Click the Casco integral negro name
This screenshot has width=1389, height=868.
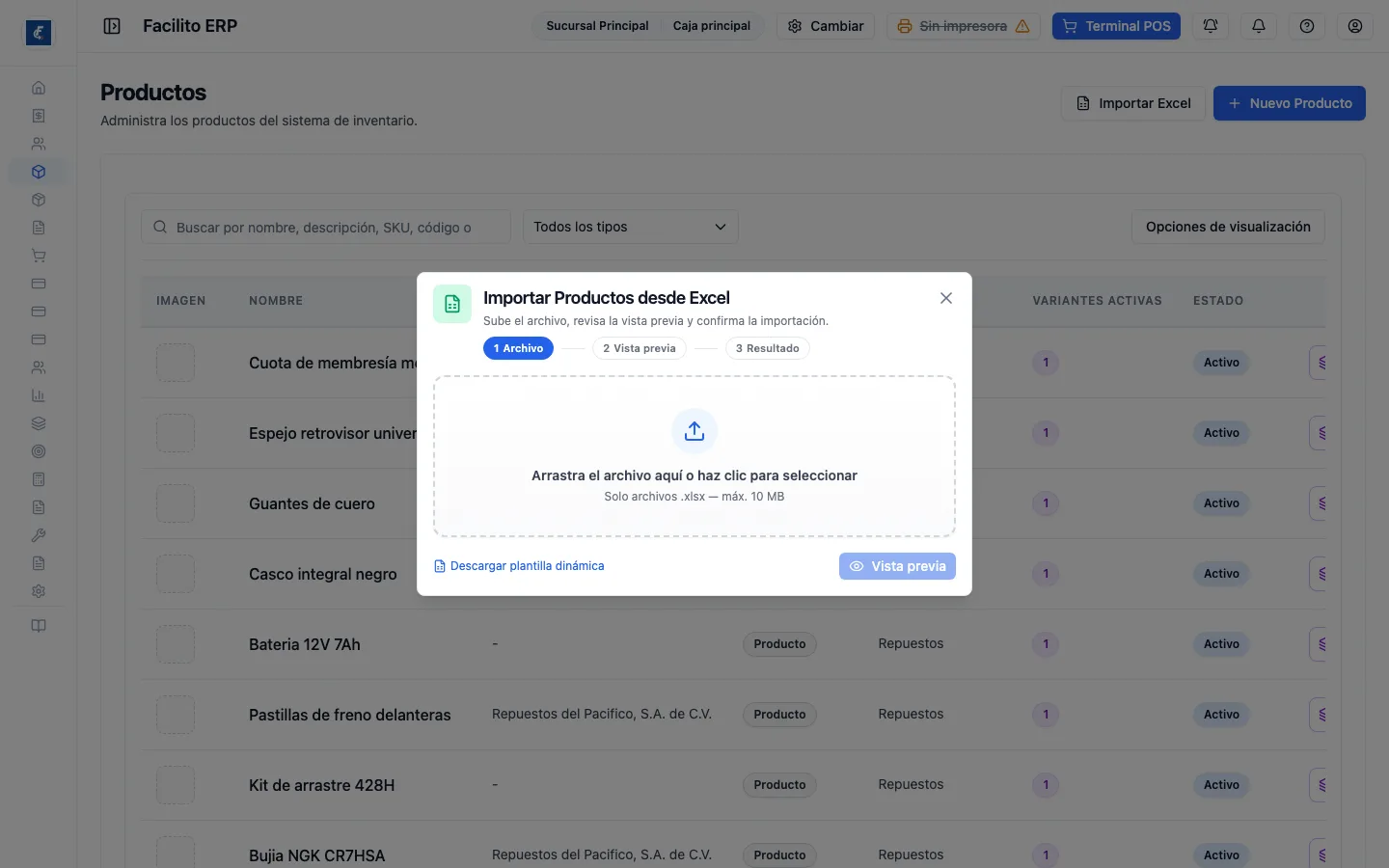[x=323, y=574]
